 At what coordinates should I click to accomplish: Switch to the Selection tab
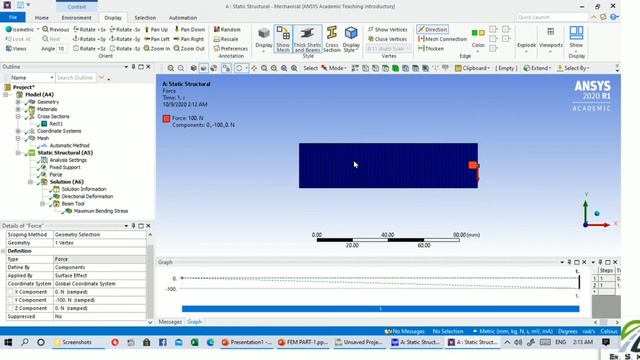pyautogui.click(x=145, y=18)
